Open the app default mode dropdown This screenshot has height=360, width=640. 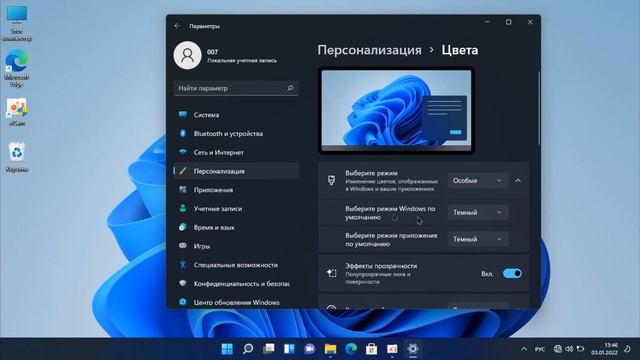coord(478,239)
